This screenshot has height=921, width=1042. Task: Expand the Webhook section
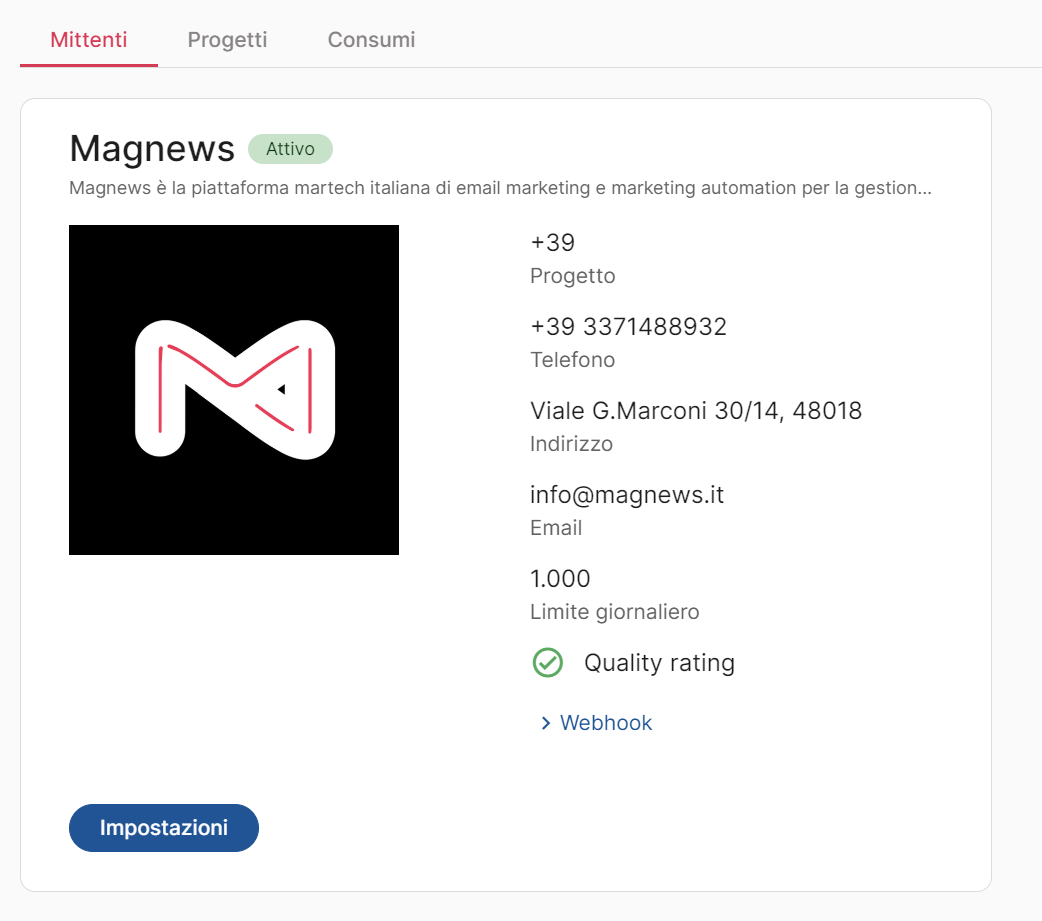(597, 722)
